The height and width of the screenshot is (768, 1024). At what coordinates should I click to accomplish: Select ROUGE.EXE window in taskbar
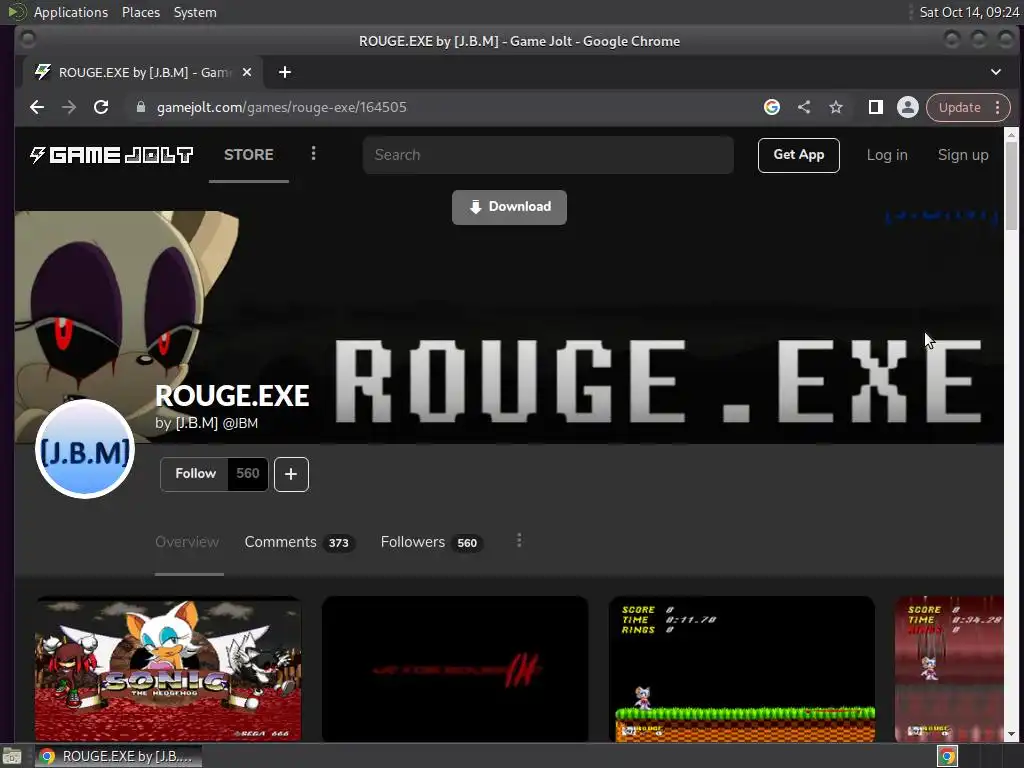click(x=118, y=756)
